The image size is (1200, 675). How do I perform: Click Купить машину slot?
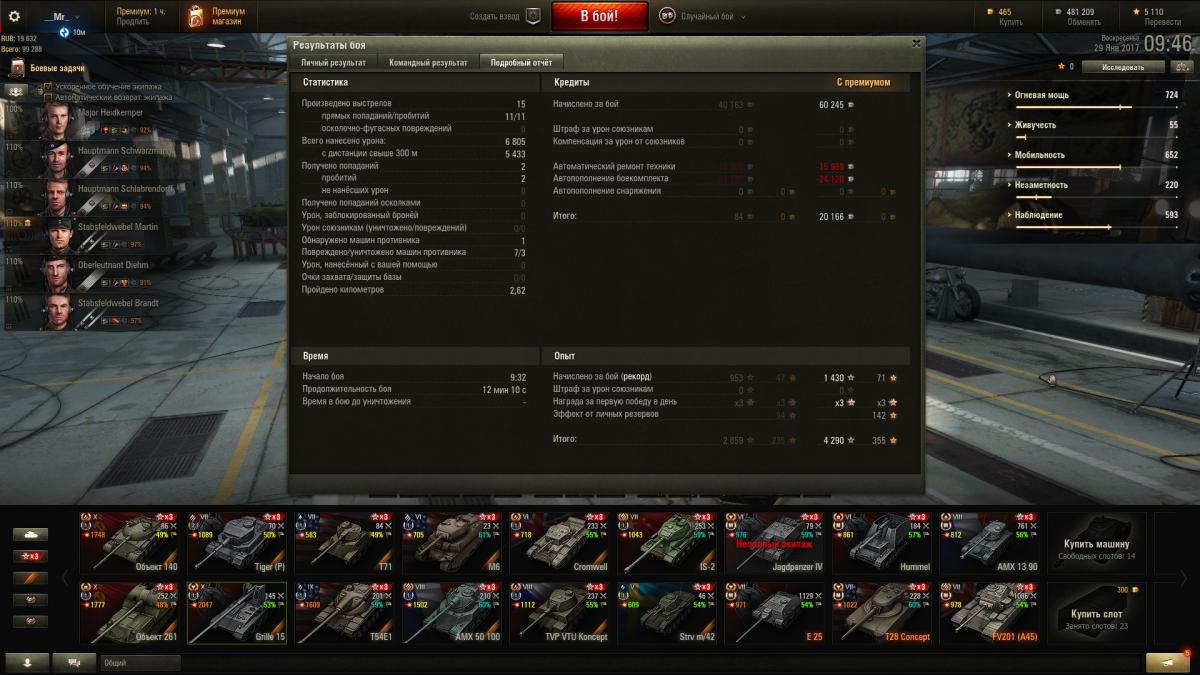pos(1096,542)
